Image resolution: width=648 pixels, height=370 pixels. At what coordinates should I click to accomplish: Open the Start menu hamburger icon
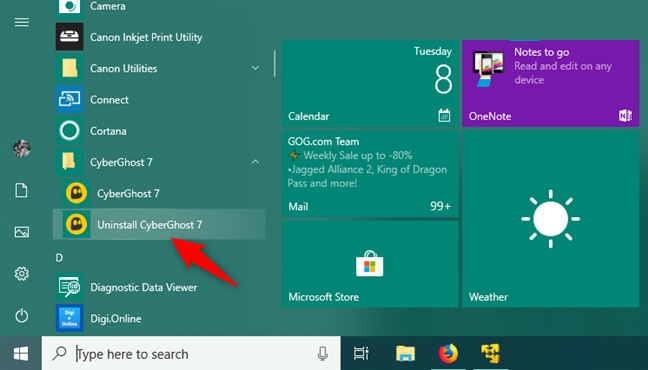(x=21, y=22)
